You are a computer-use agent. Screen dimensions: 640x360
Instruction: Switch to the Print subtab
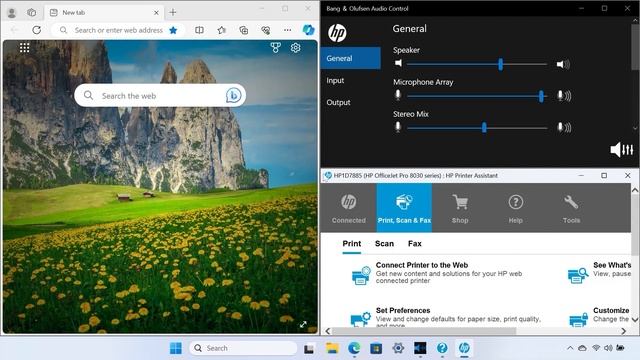click(351, 244)
